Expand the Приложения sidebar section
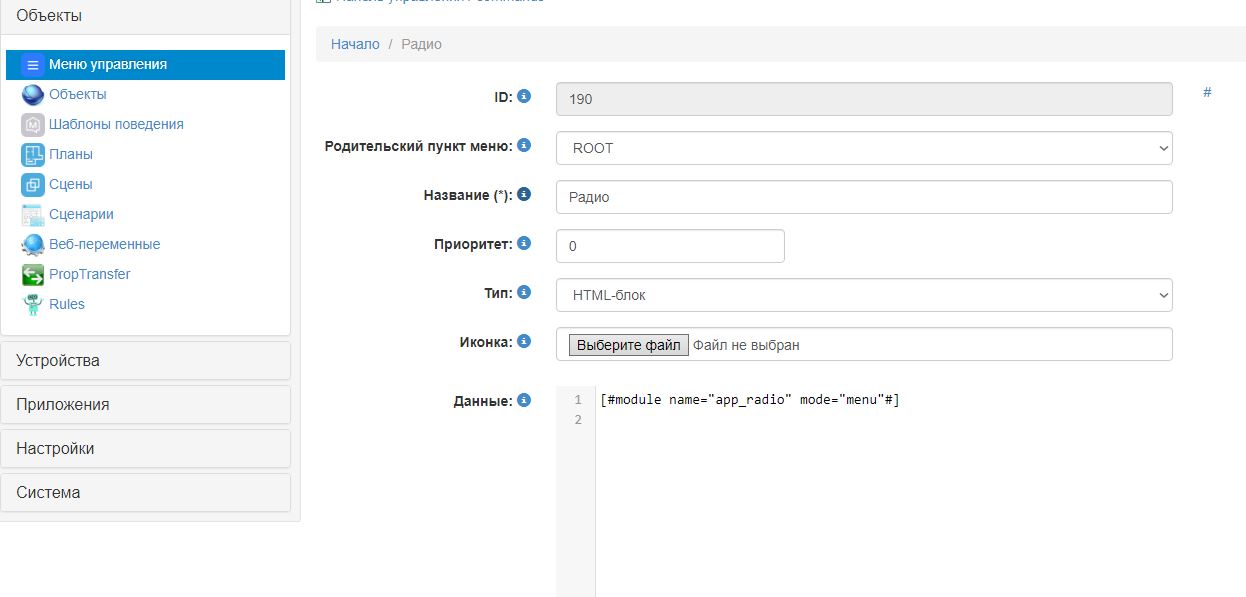 146,405
